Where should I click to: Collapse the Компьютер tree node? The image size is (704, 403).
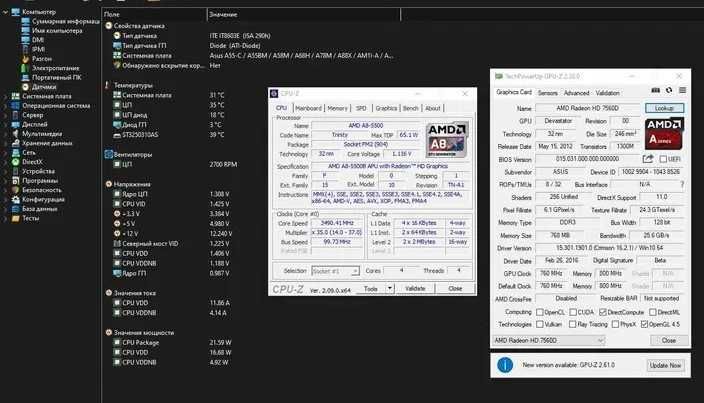click(x=5, y=12)
